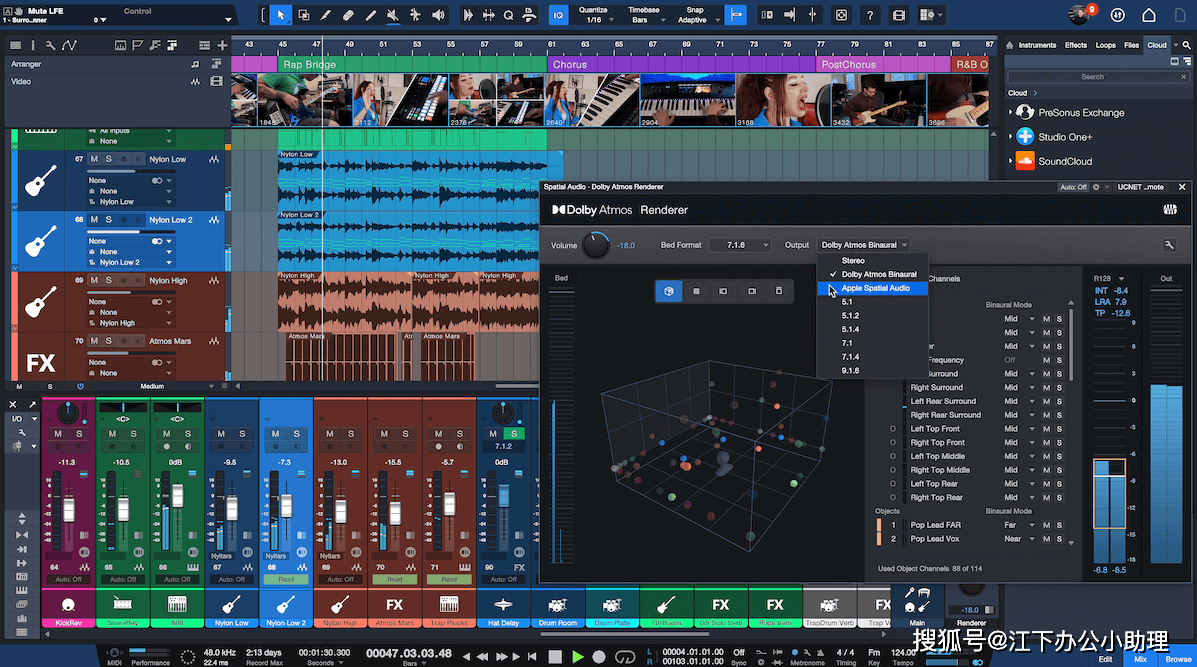Choose Stereo from the output menu

coord(873,261)
